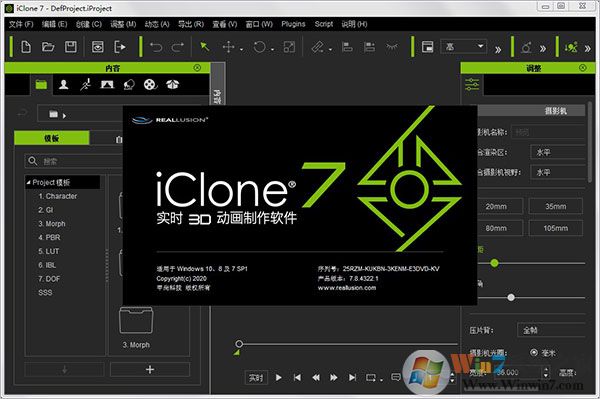Open the 导出(R) menu

(191, 24)
